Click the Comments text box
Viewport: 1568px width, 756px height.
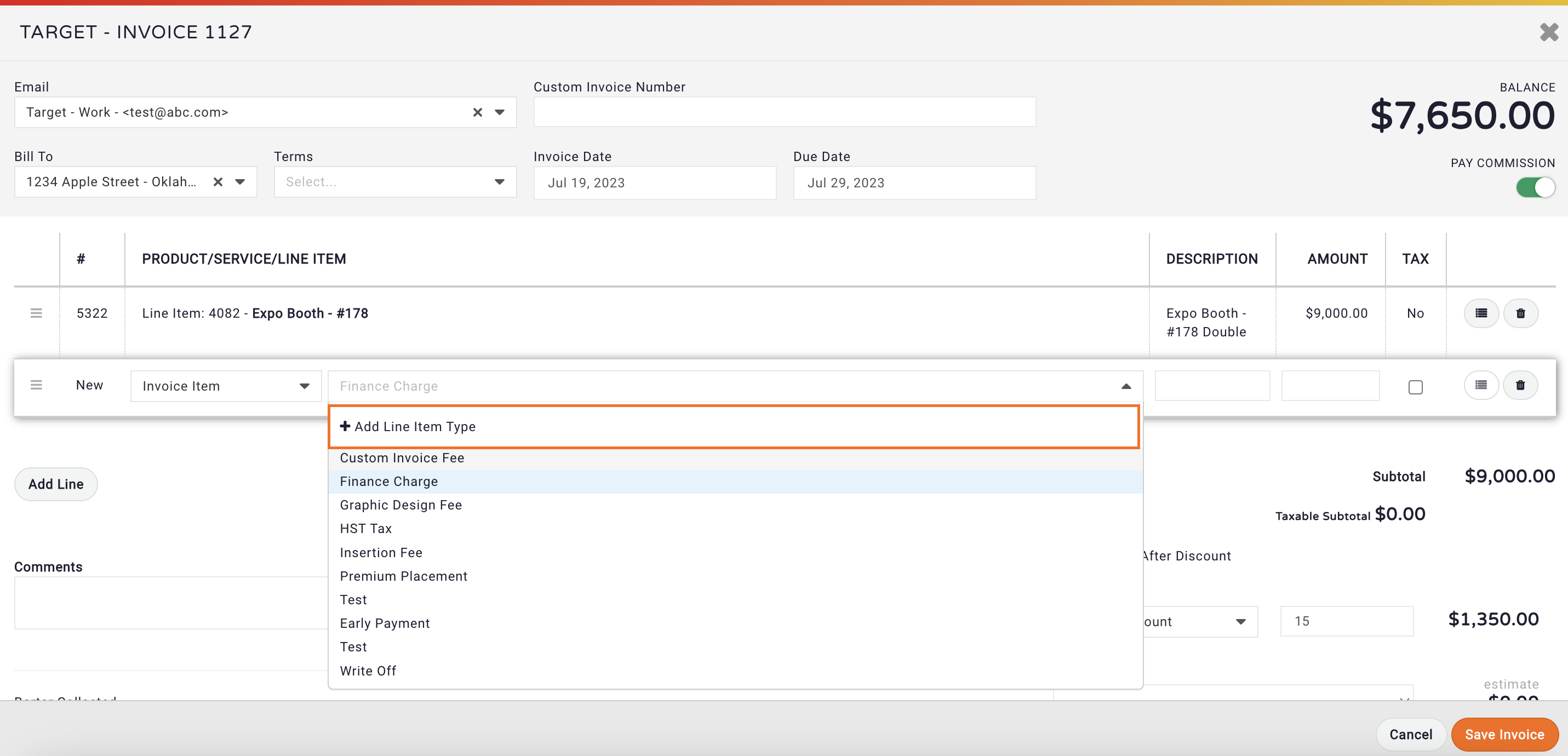tap(171, 603)
